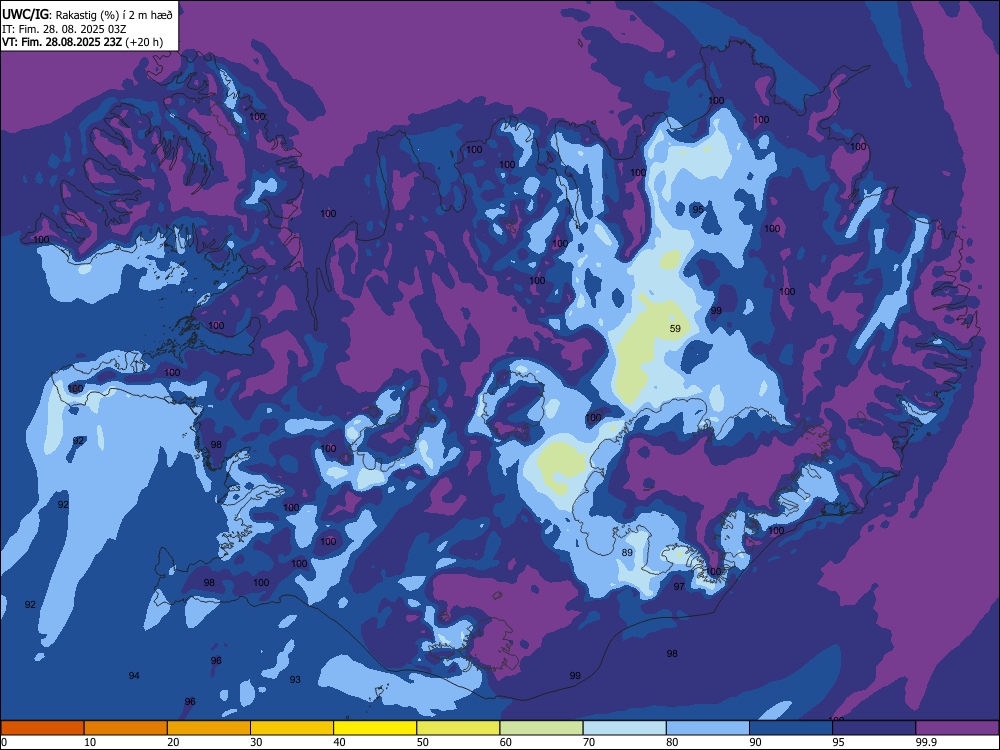Click the 30–40 amber legend swatch
This screenshot has width=1000, height=750.
[292, 728]
